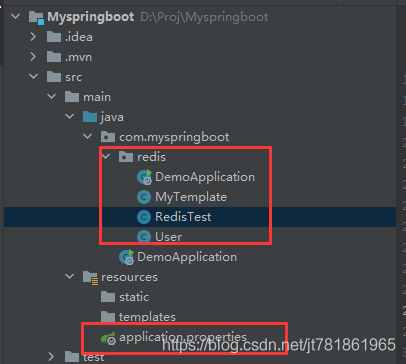Collapse the main folder

52,97
